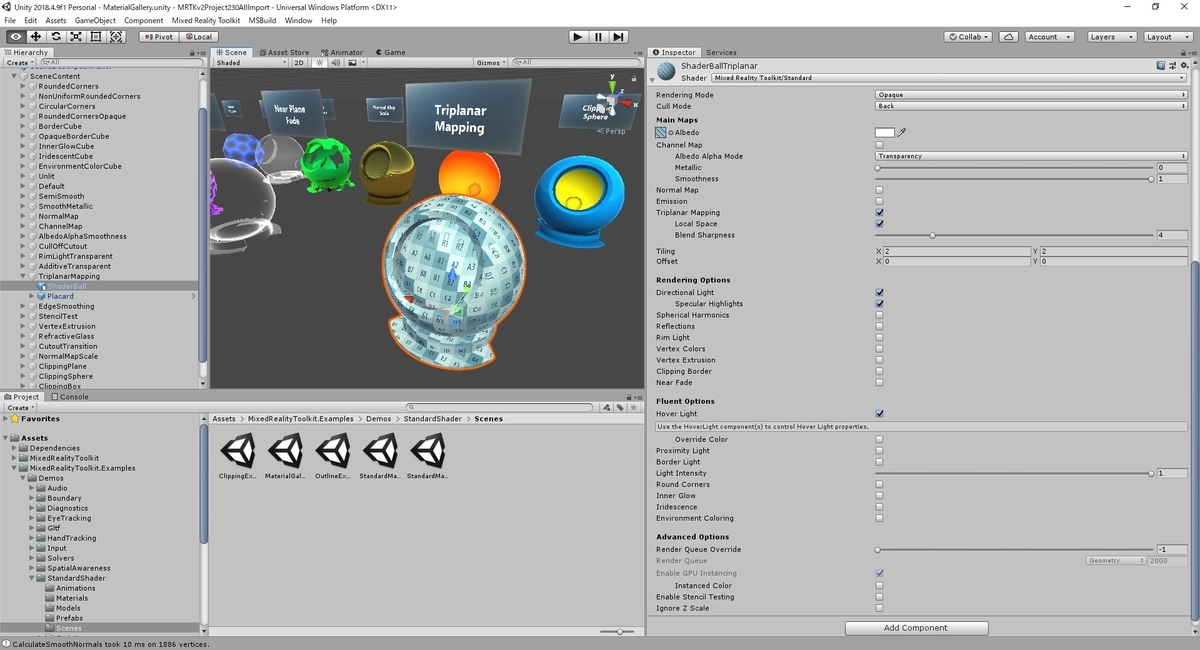Select the combined Transform tool
Image resolution: width=1200 pixels, height=650 pixels.
click(x=116, y=36)
